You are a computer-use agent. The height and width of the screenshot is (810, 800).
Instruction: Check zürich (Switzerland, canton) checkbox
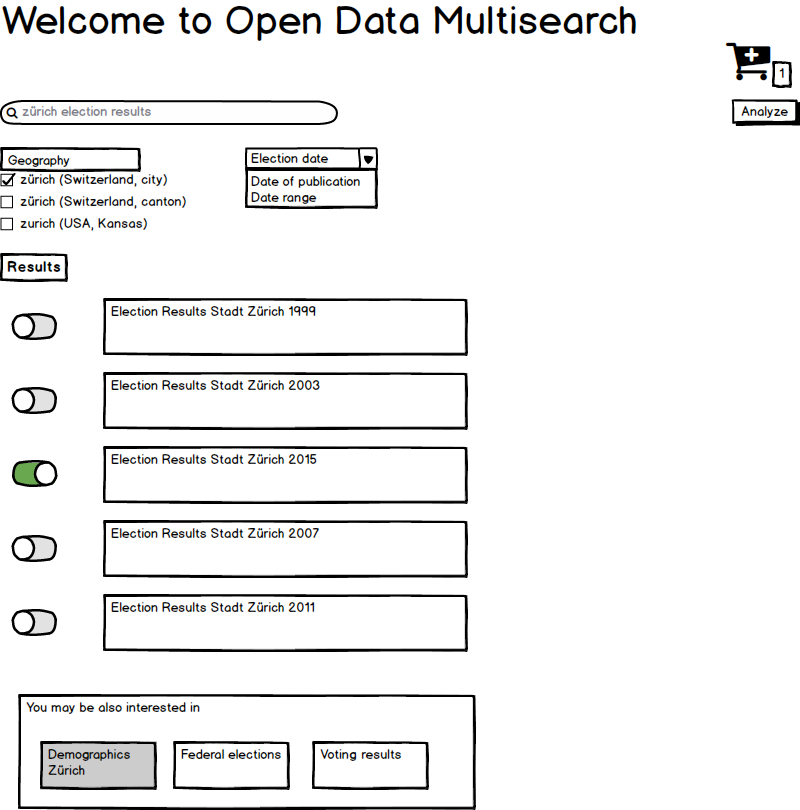[x=7, y=201]
